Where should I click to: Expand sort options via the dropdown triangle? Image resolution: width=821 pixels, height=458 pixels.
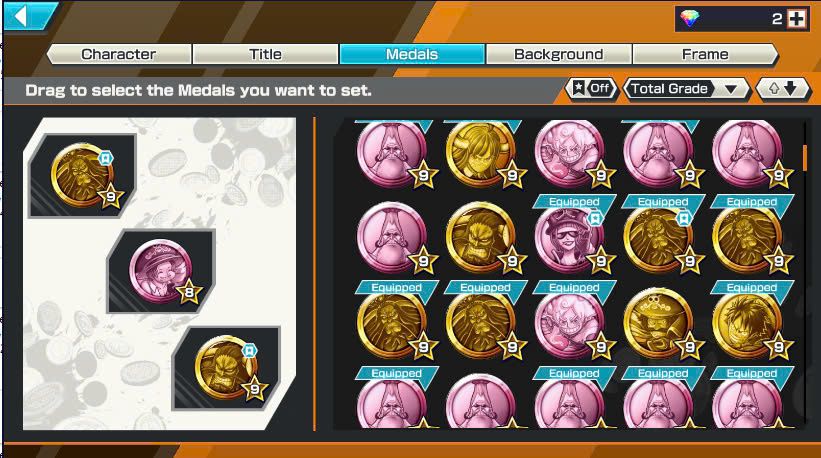point(731,90)
